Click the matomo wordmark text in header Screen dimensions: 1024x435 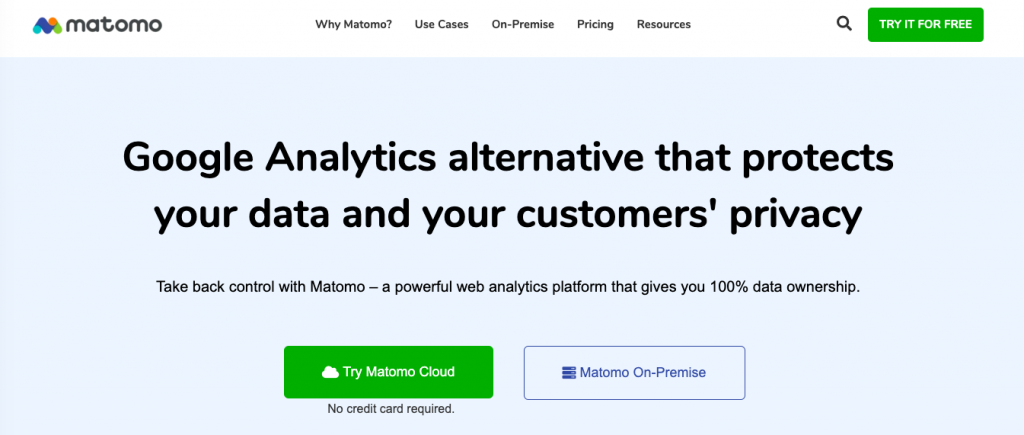tap(114, 25)
